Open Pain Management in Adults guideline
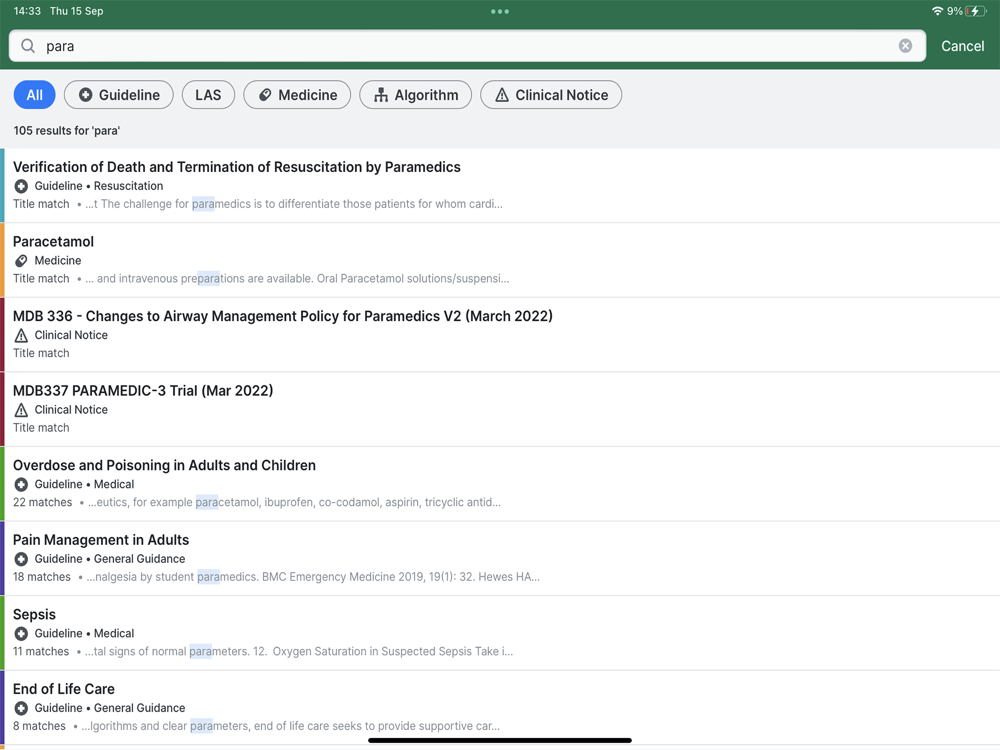The height and width of the screenshot is (750, 1000). [500, 559]
